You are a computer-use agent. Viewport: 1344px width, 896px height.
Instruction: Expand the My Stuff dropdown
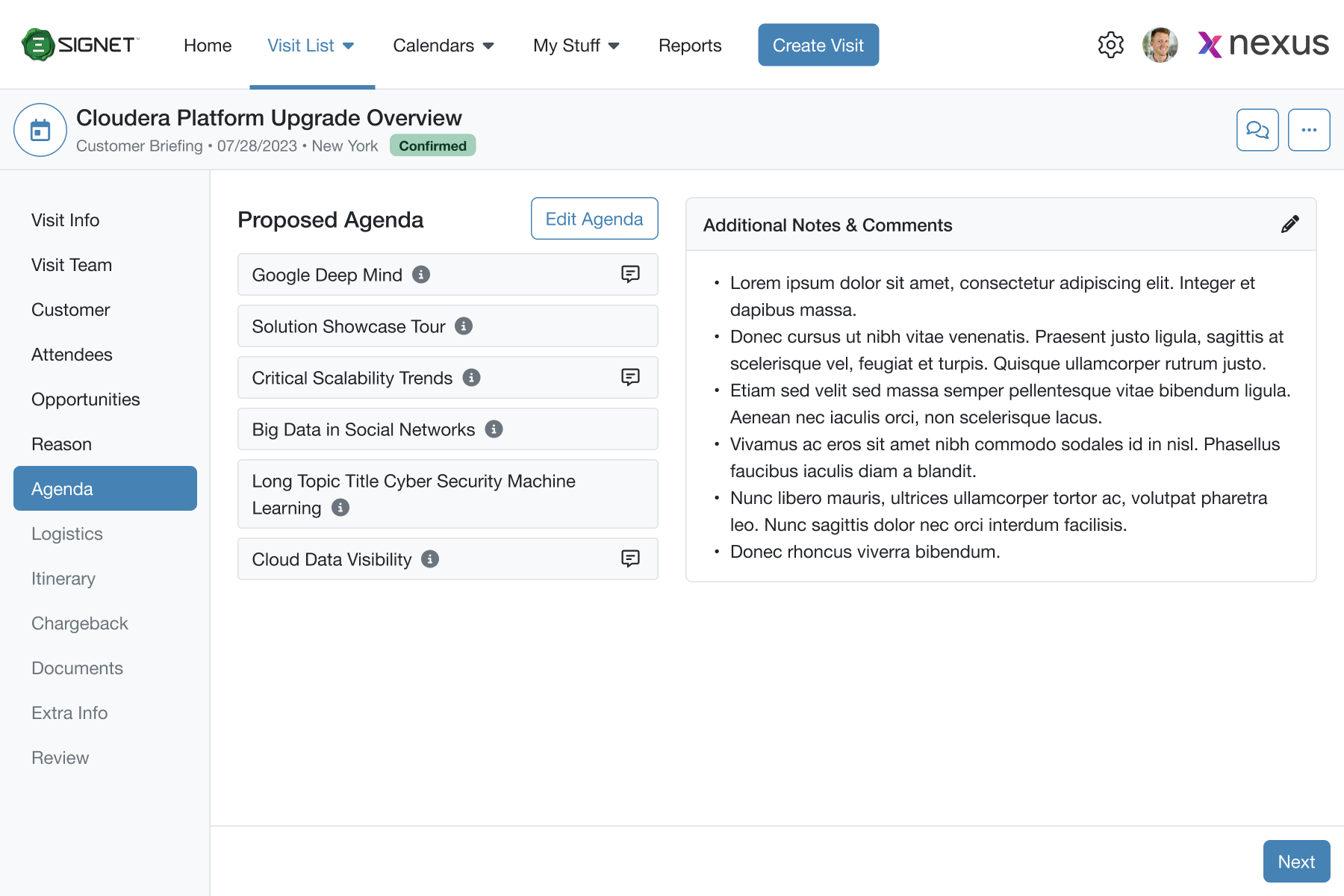[x=576, y=46]
